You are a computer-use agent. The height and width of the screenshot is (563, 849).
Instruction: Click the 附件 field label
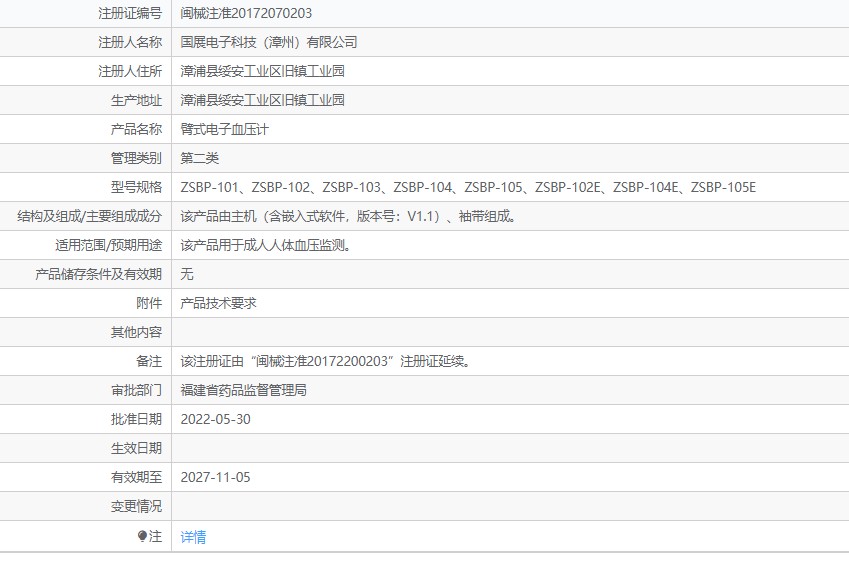[x=149, y=303]
